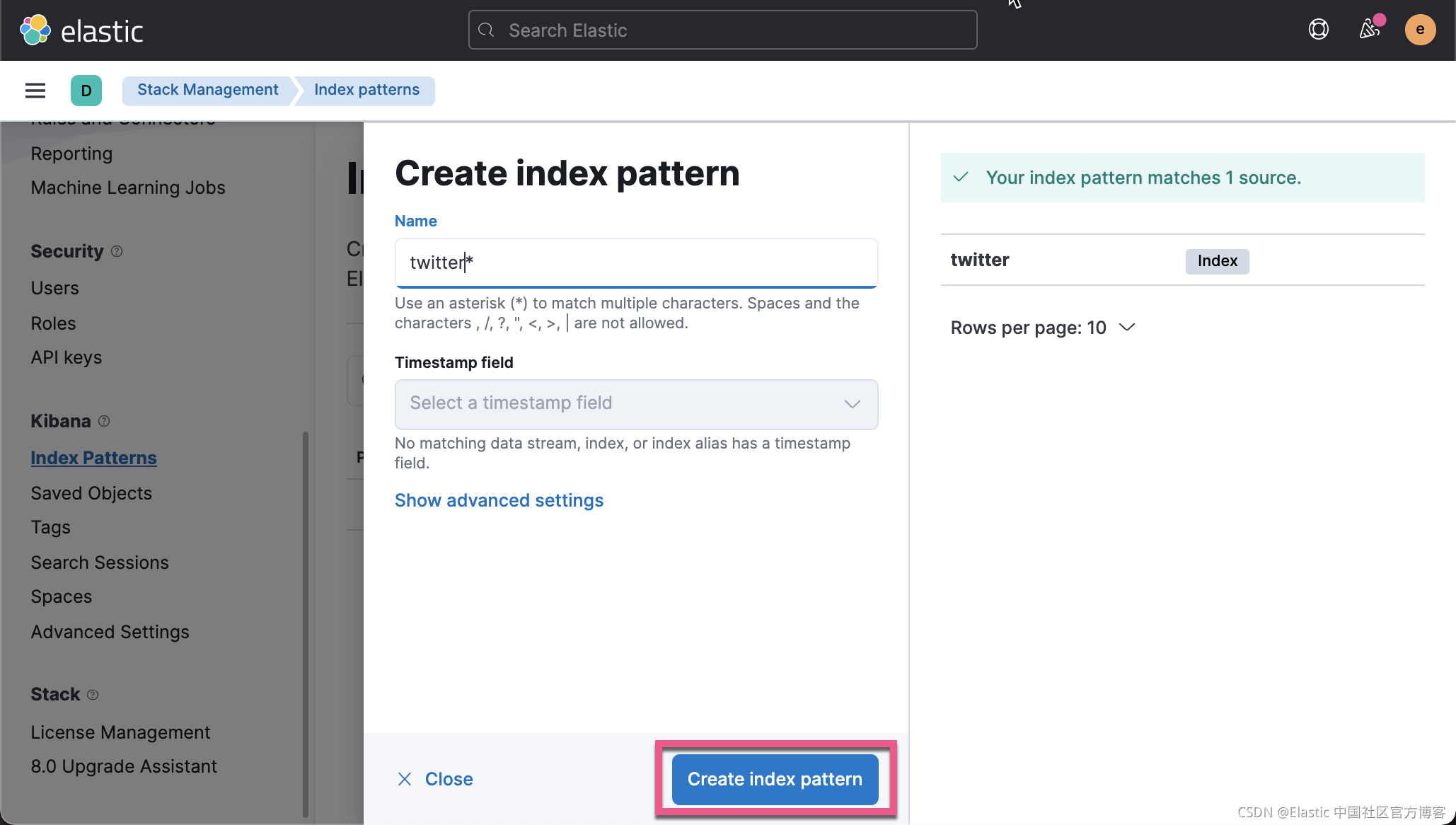
Task: Click the Security help icon
Action: point(117,251)
